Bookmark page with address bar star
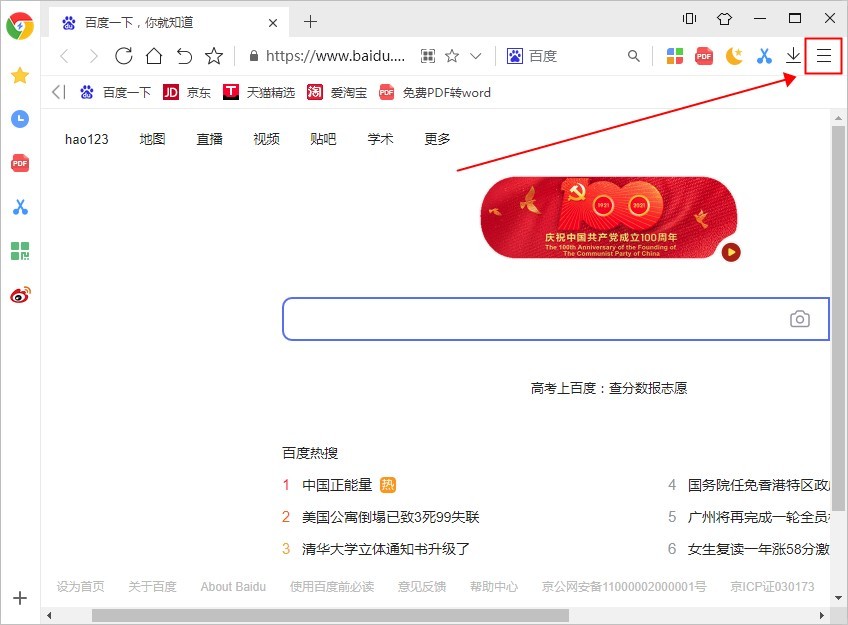The image size is (848, 625). 452,56
